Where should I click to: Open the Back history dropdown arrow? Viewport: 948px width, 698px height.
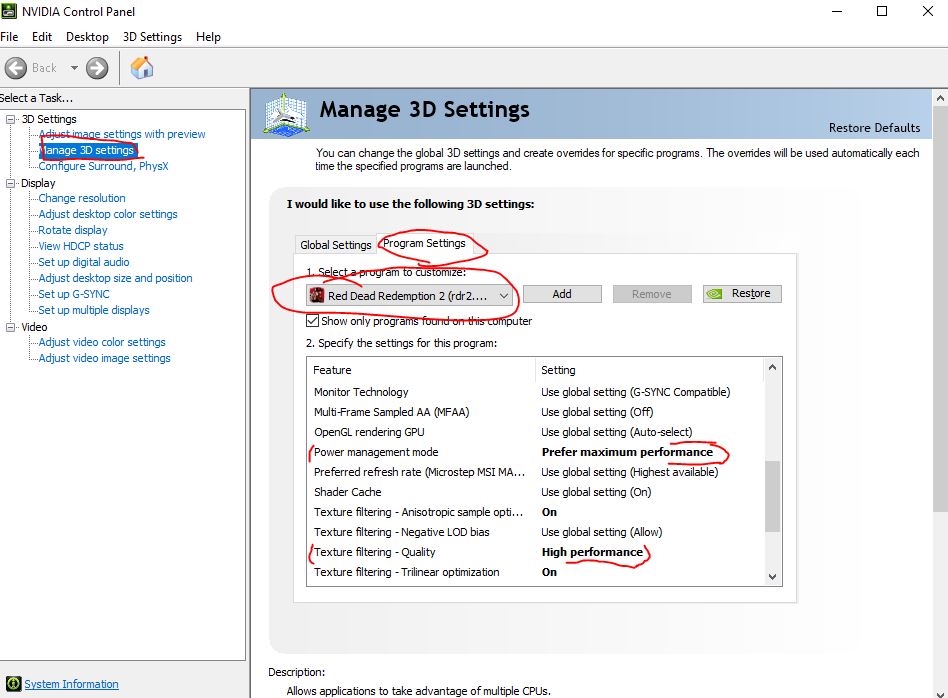pos(73,68)
